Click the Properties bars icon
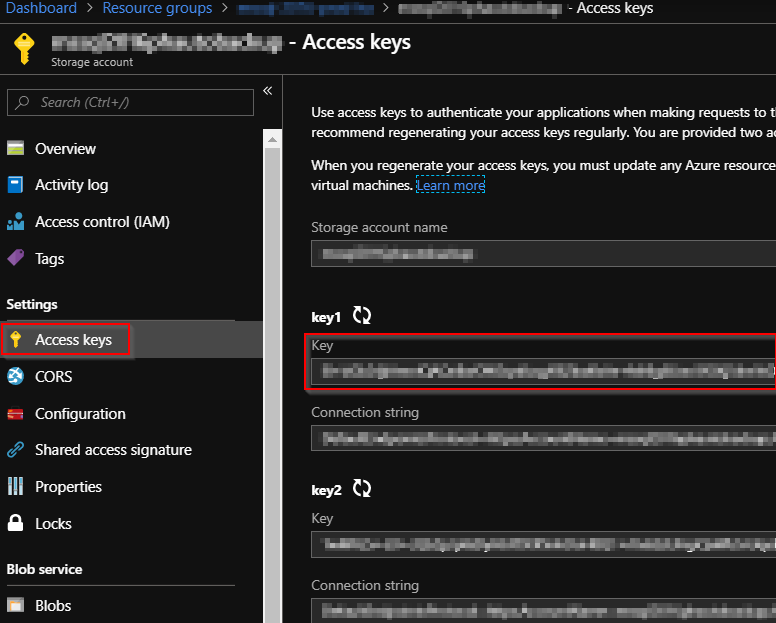This screenshot has width=776, height=623. 15,486
